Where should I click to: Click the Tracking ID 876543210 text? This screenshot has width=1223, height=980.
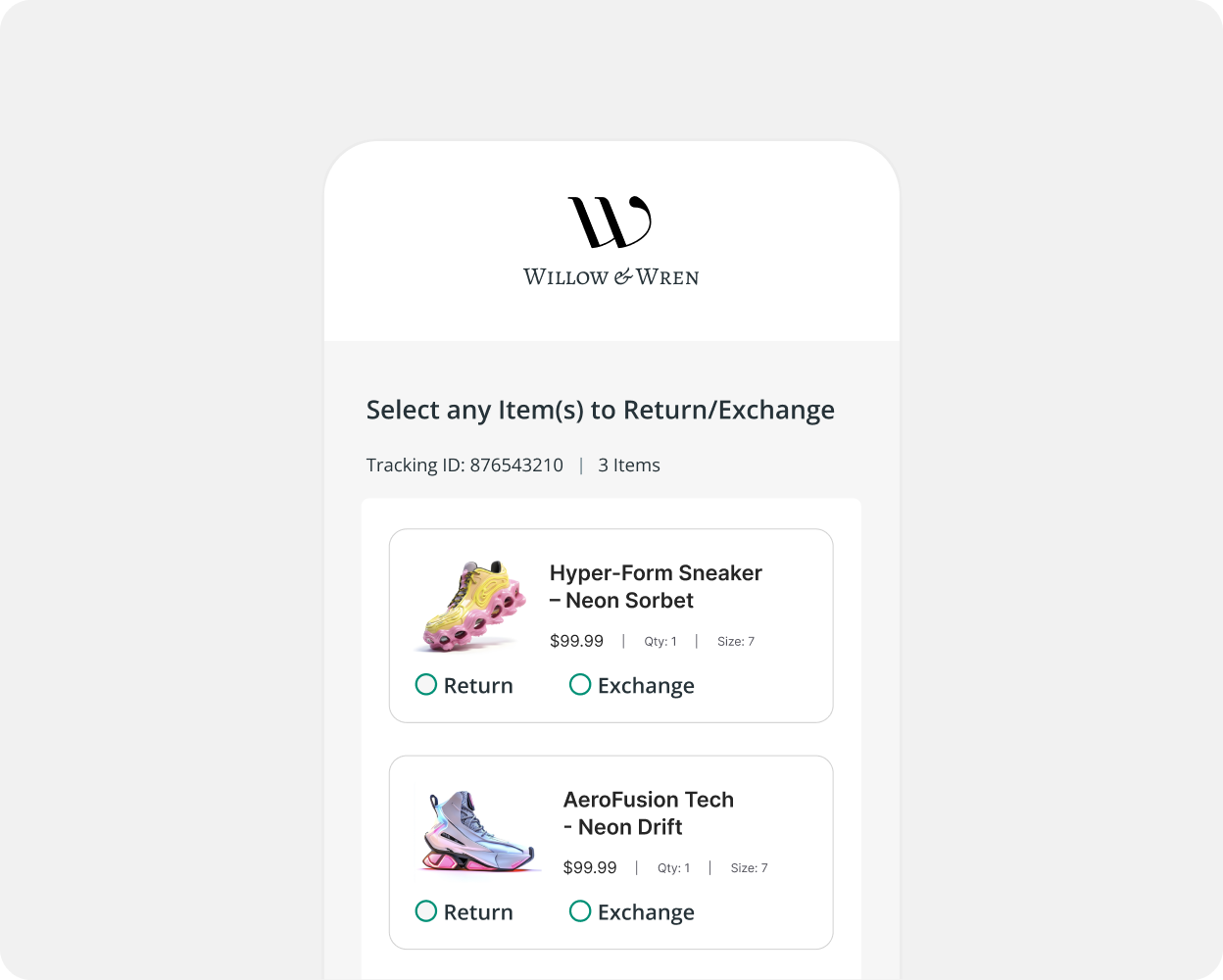click(465, 465)
